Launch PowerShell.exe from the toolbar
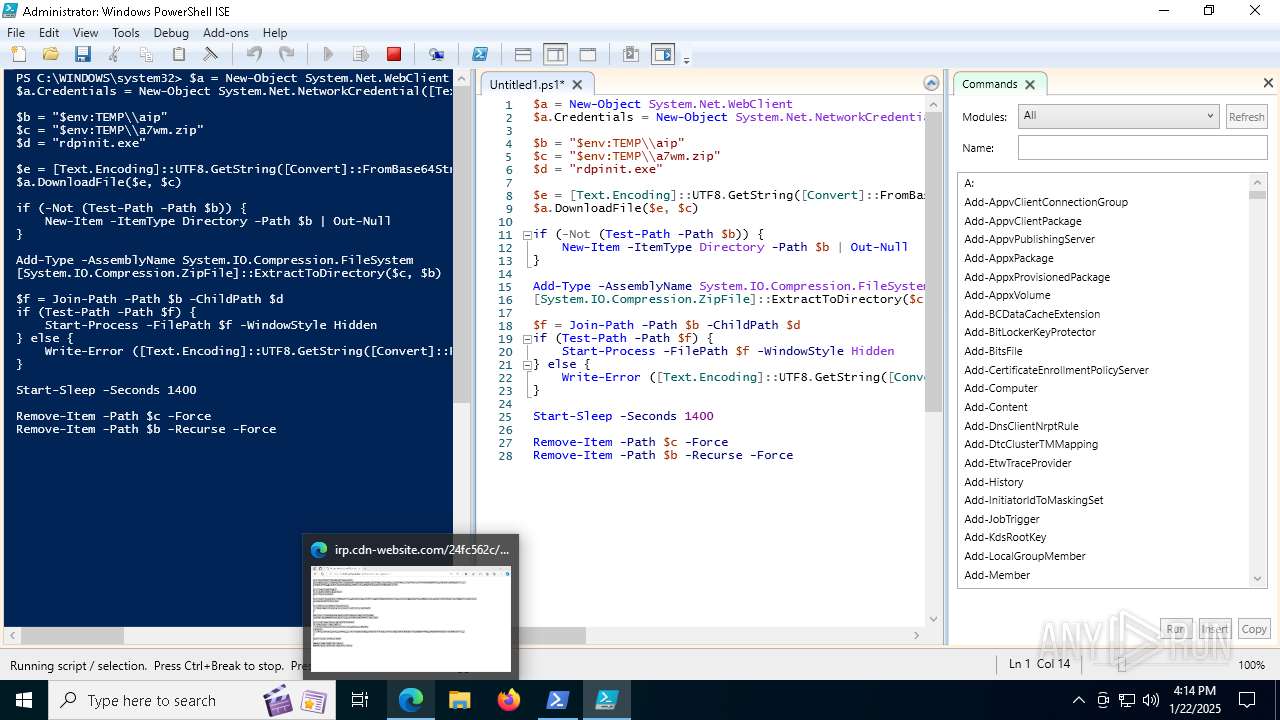The width and height of the screenshot is (1280, 720). pos(480,54)
